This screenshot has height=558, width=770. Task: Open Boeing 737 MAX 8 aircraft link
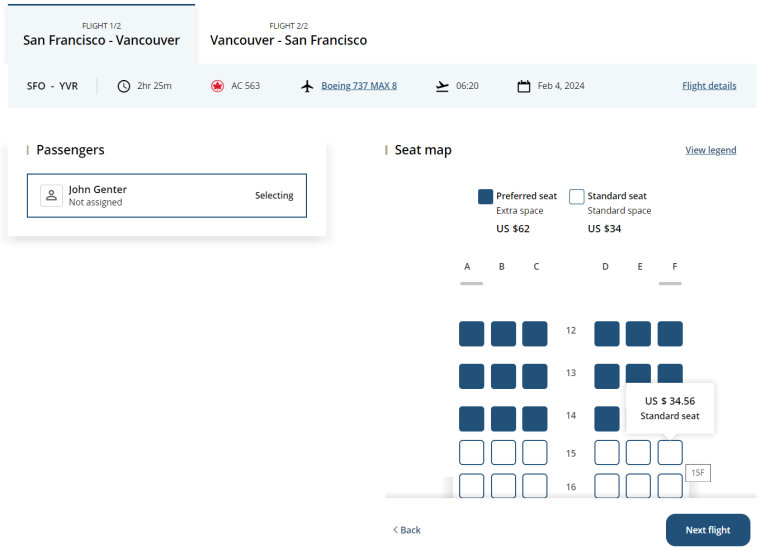point(359,86)
